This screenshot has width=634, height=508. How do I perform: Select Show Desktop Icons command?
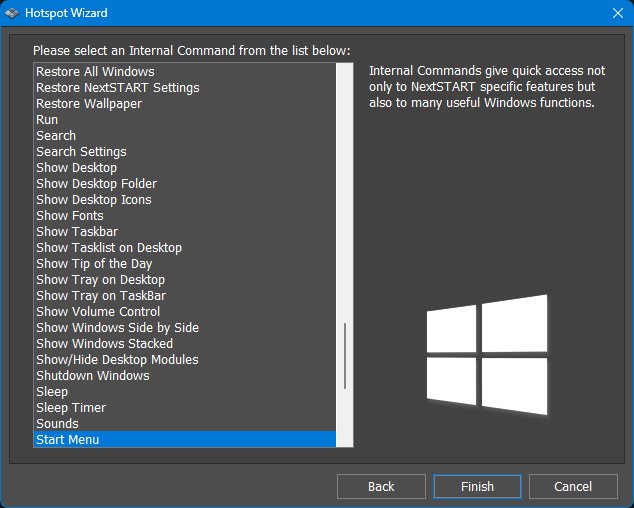click(185, 199)
